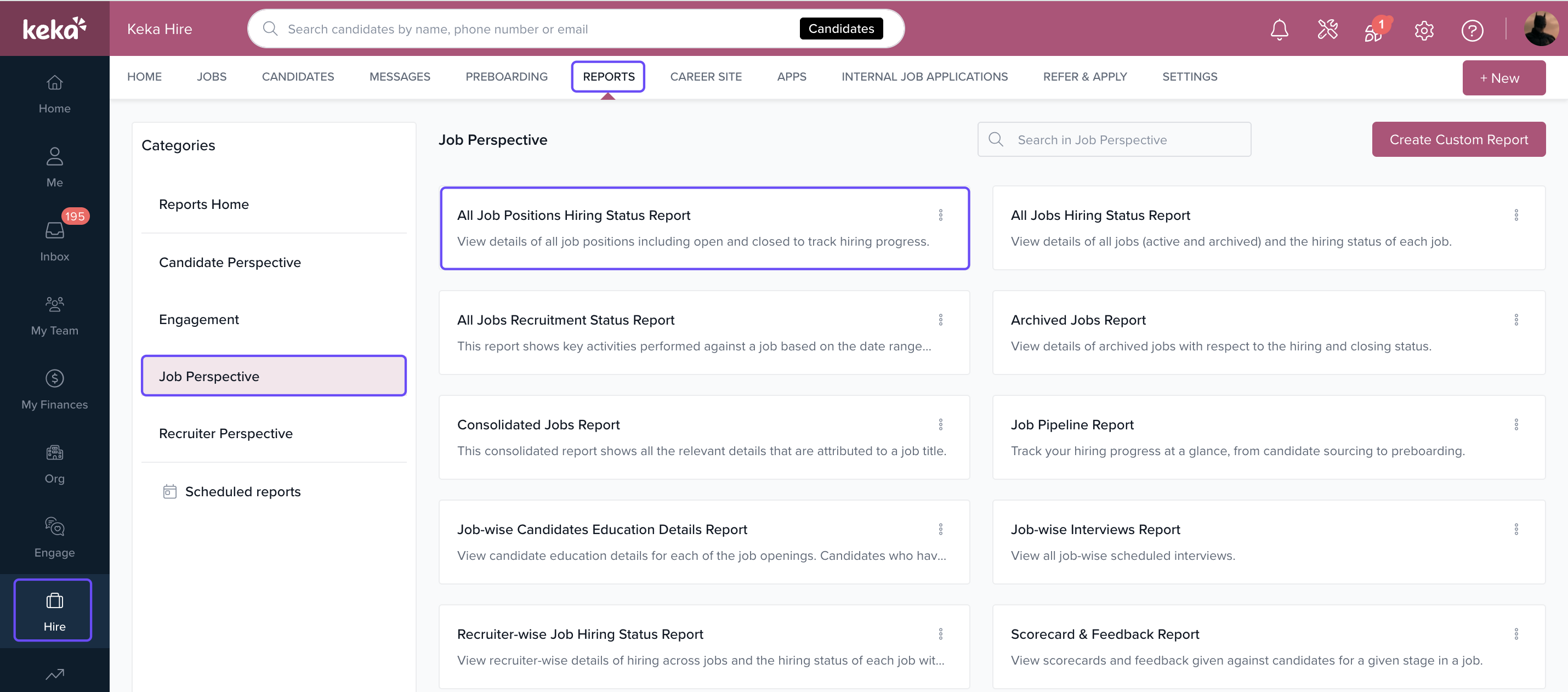Open the settings gear icon
Image resolution: width=1568 pixels, height=692 pixels.
pos(1423,30)
